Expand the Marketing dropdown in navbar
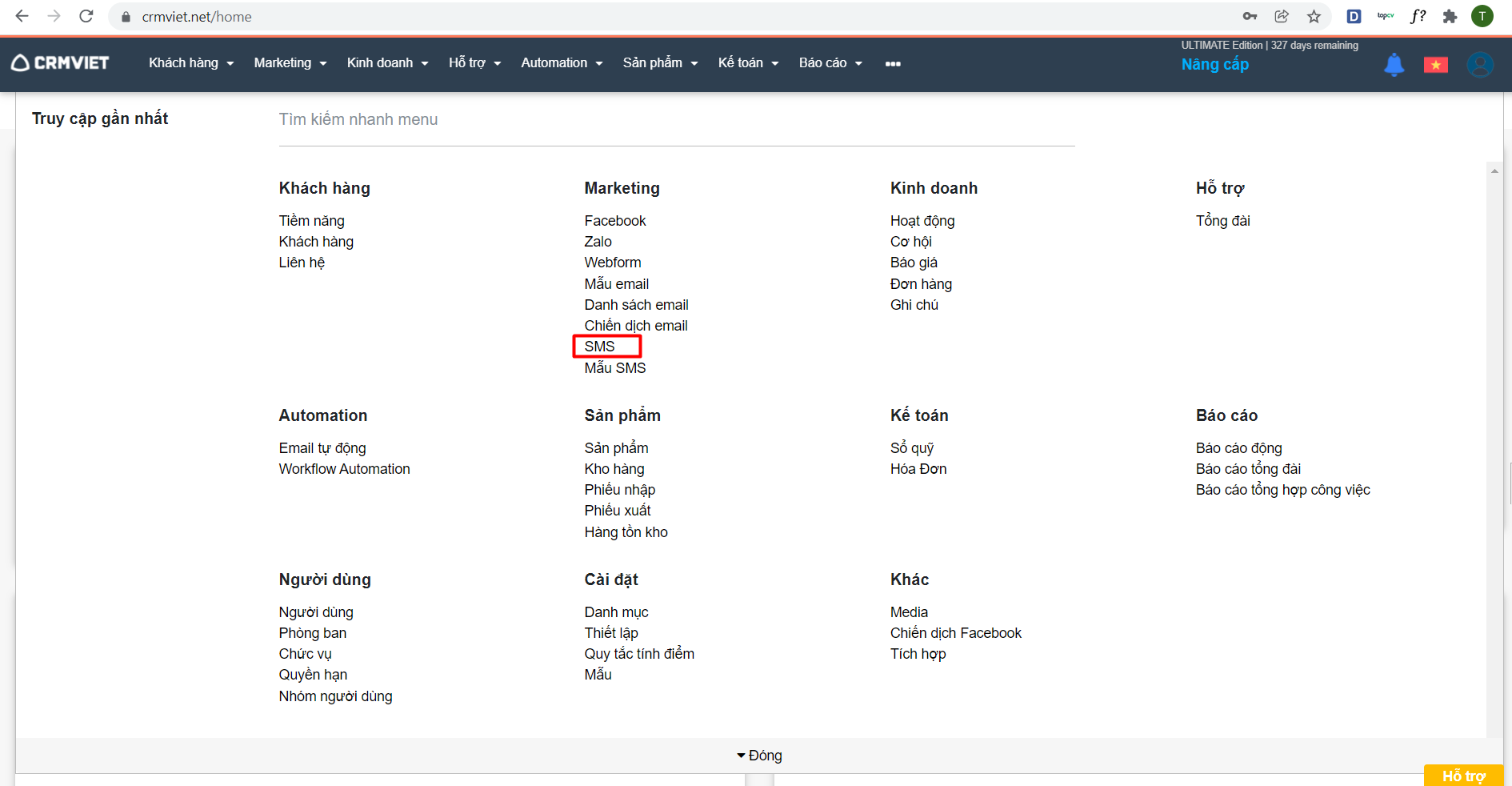The image size is (1512, 786). click(290, 63)
